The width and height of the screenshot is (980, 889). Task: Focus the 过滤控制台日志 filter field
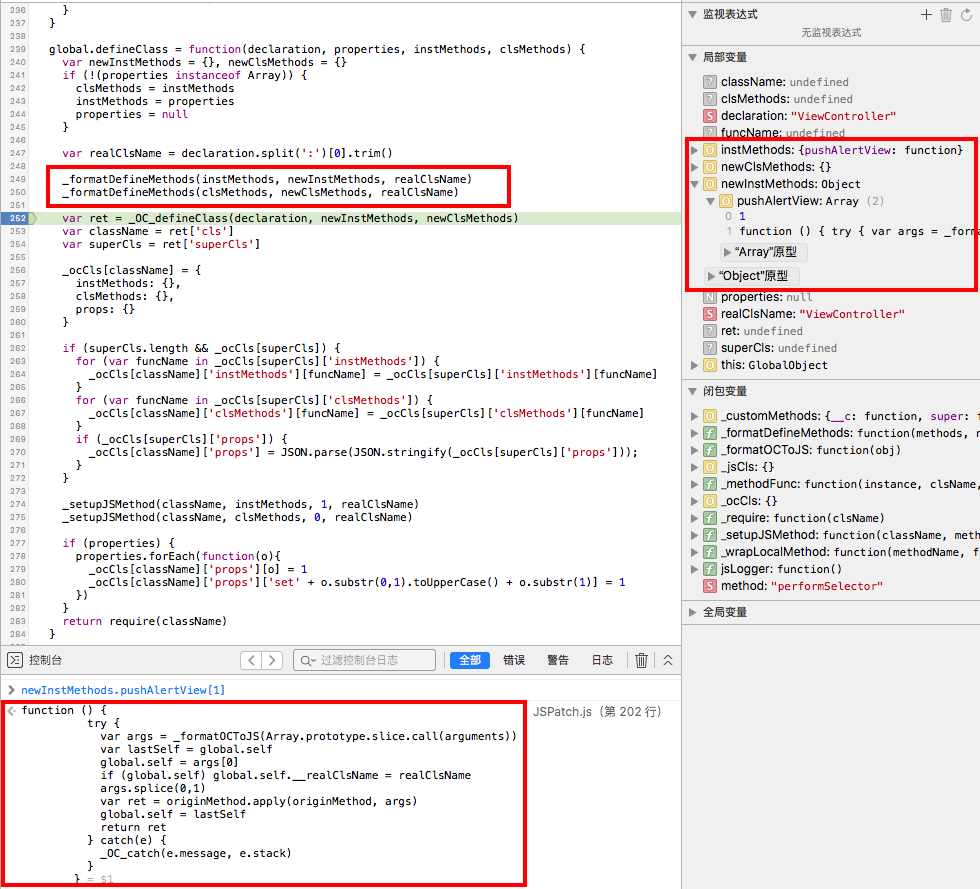pyautogui.click(x=364, y=660)
